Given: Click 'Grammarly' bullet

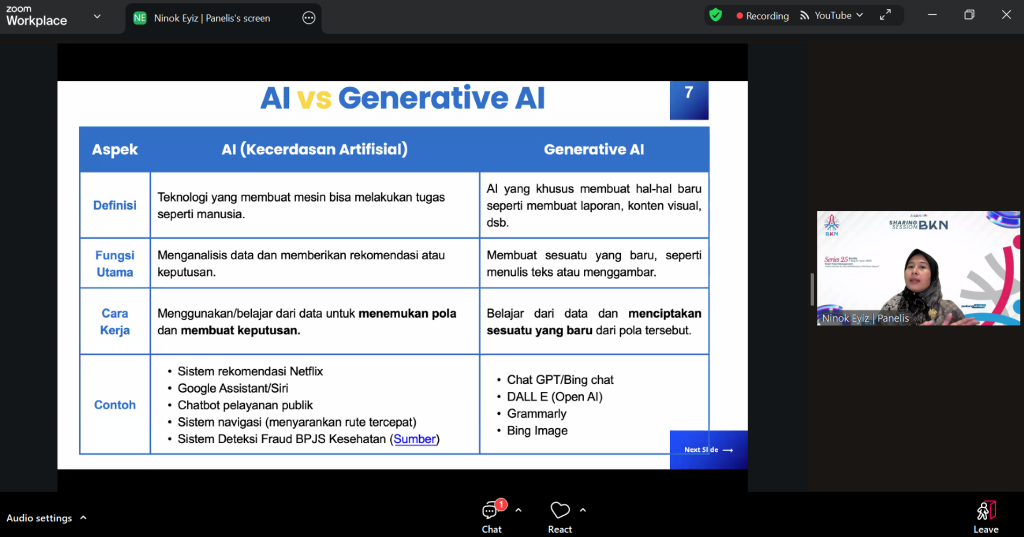Looking at the screenshot, I should pos(537,414).
